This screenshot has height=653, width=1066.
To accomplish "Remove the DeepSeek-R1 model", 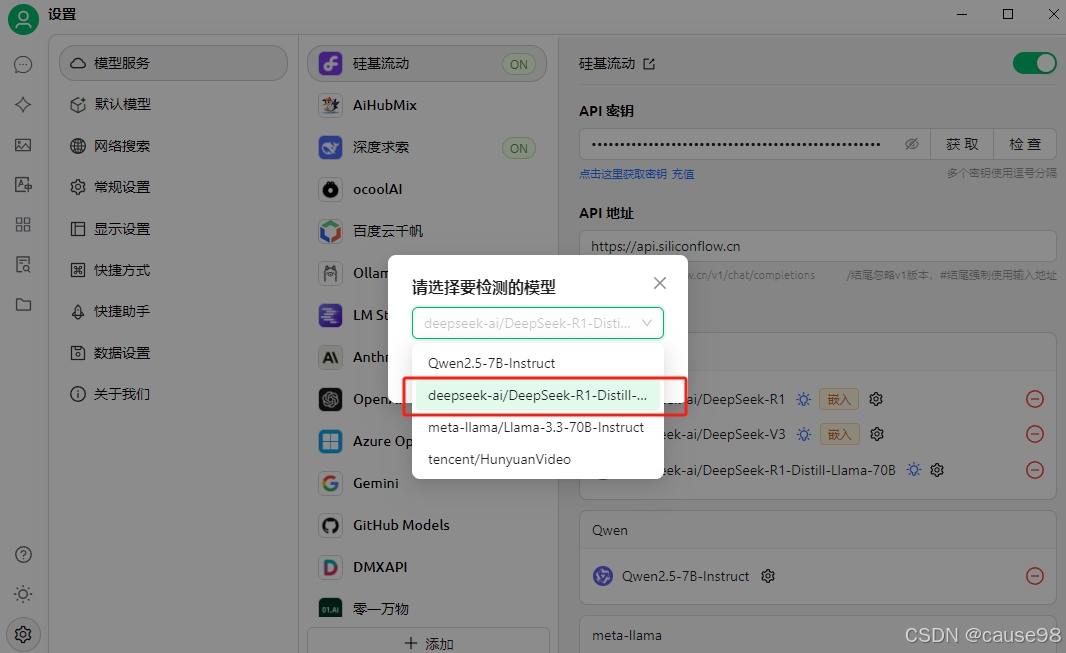I will click(x=1035, y=399).
